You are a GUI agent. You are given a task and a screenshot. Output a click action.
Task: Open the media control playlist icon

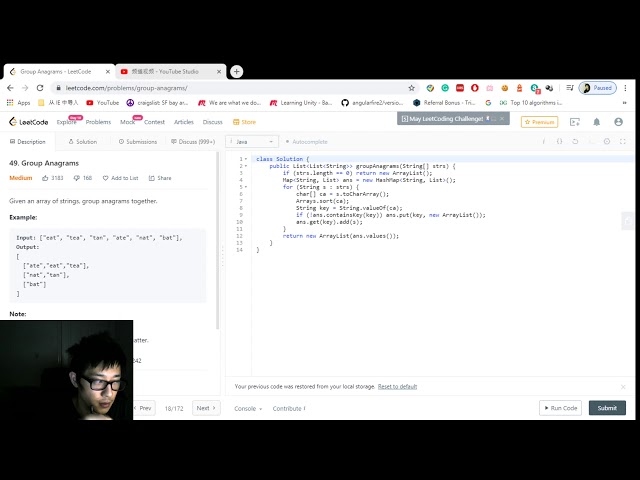click(x=570, y=88)
